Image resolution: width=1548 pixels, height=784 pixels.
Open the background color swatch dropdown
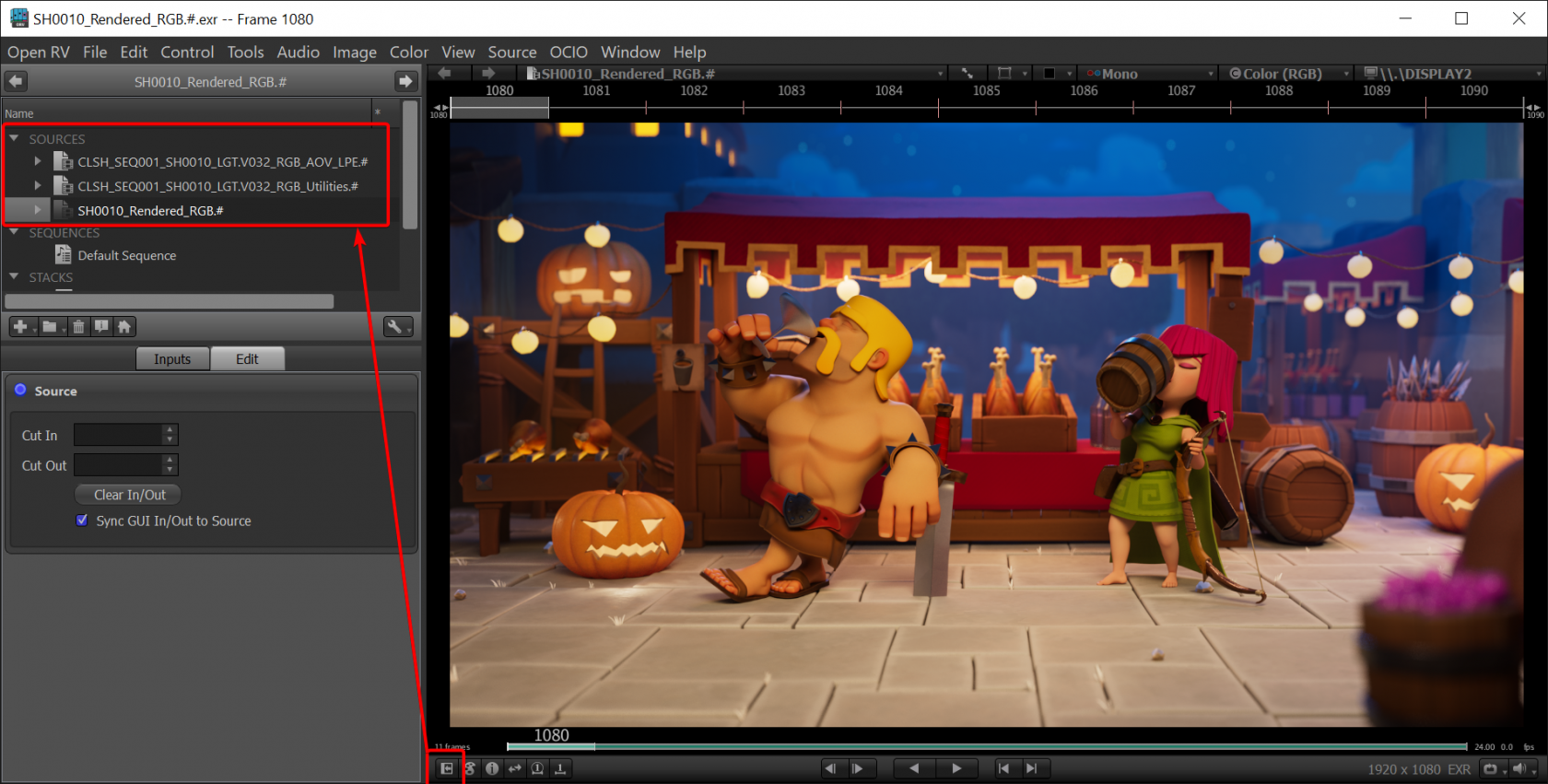point(1056,74)
